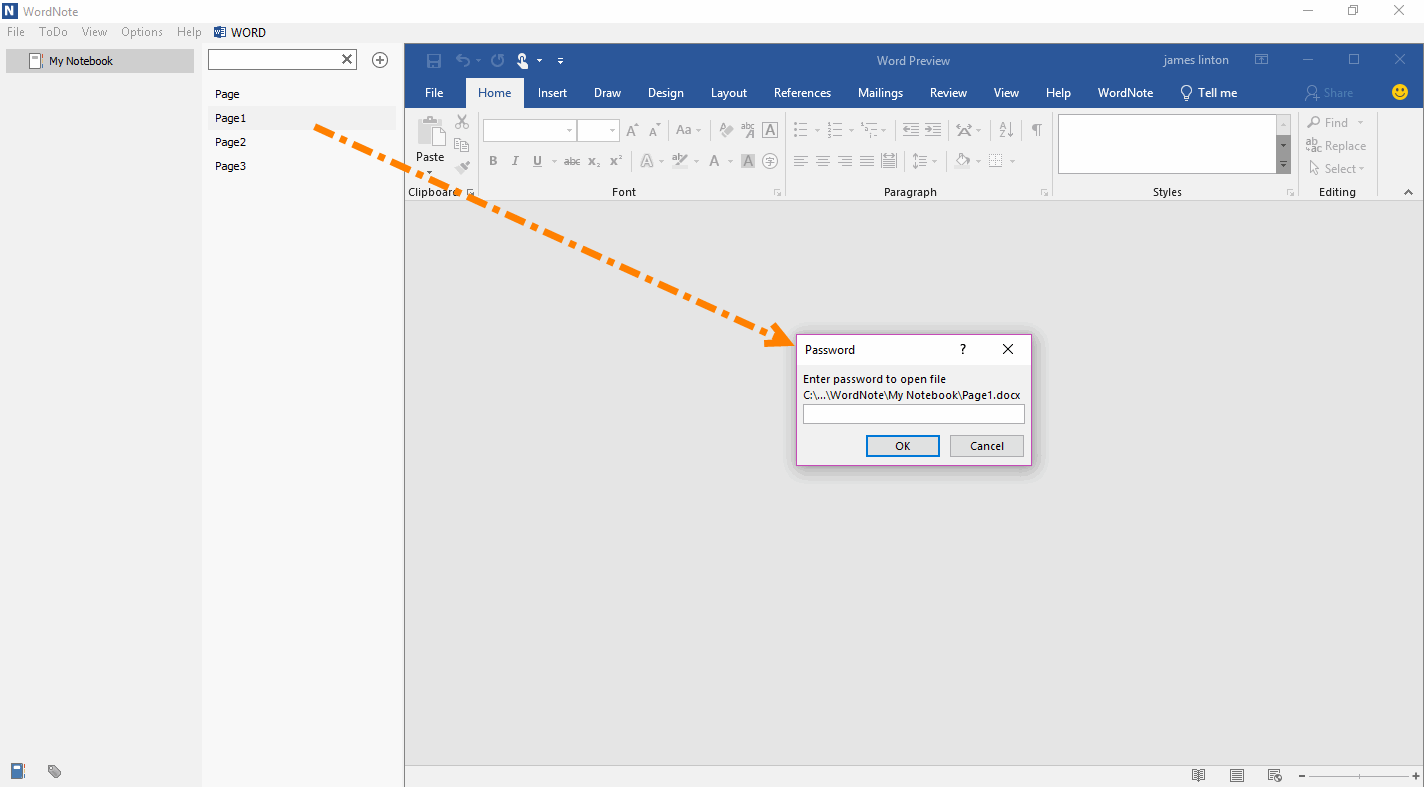Click the notebook icon at bottom of sidebar
This screenshot has width=1424, height=787.
(18, 771)
